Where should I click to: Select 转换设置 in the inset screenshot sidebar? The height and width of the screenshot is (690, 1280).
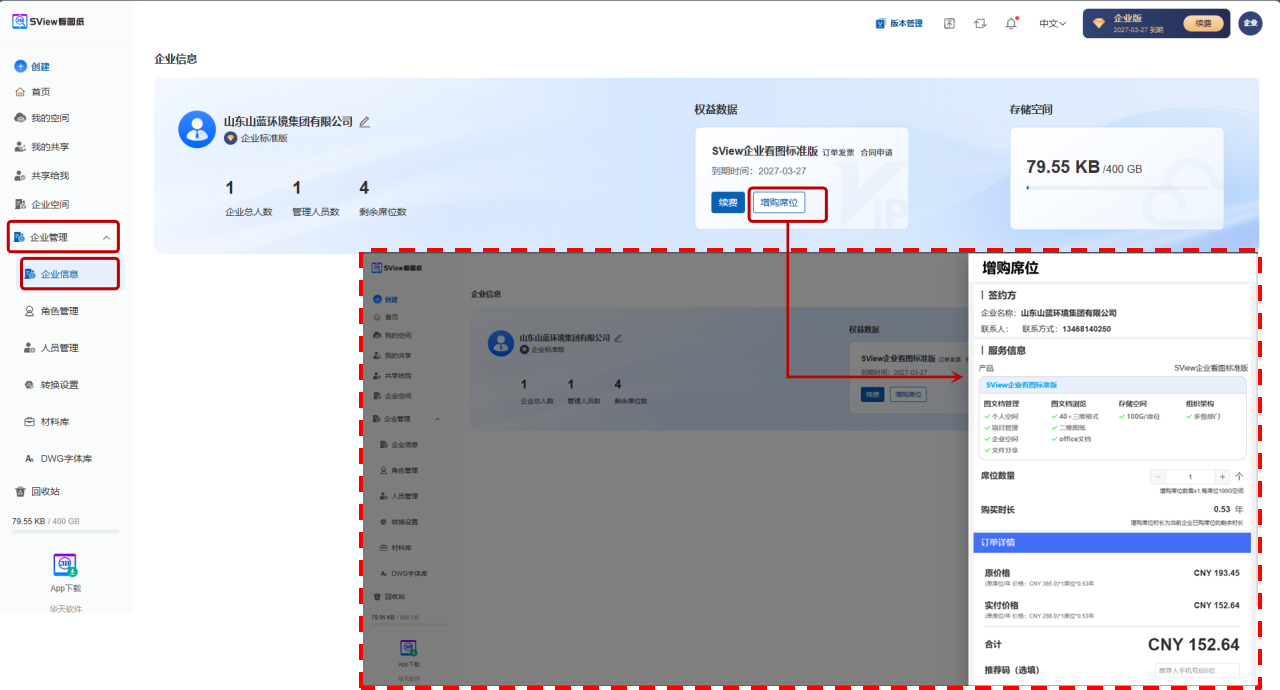tap(398, 522)
